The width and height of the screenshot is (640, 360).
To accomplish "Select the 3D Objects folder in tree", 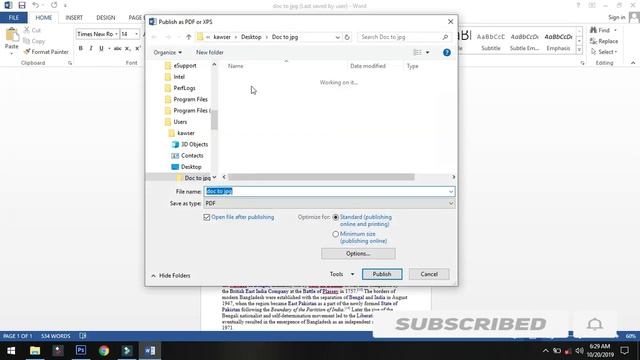I will click(x=190, y=144).
